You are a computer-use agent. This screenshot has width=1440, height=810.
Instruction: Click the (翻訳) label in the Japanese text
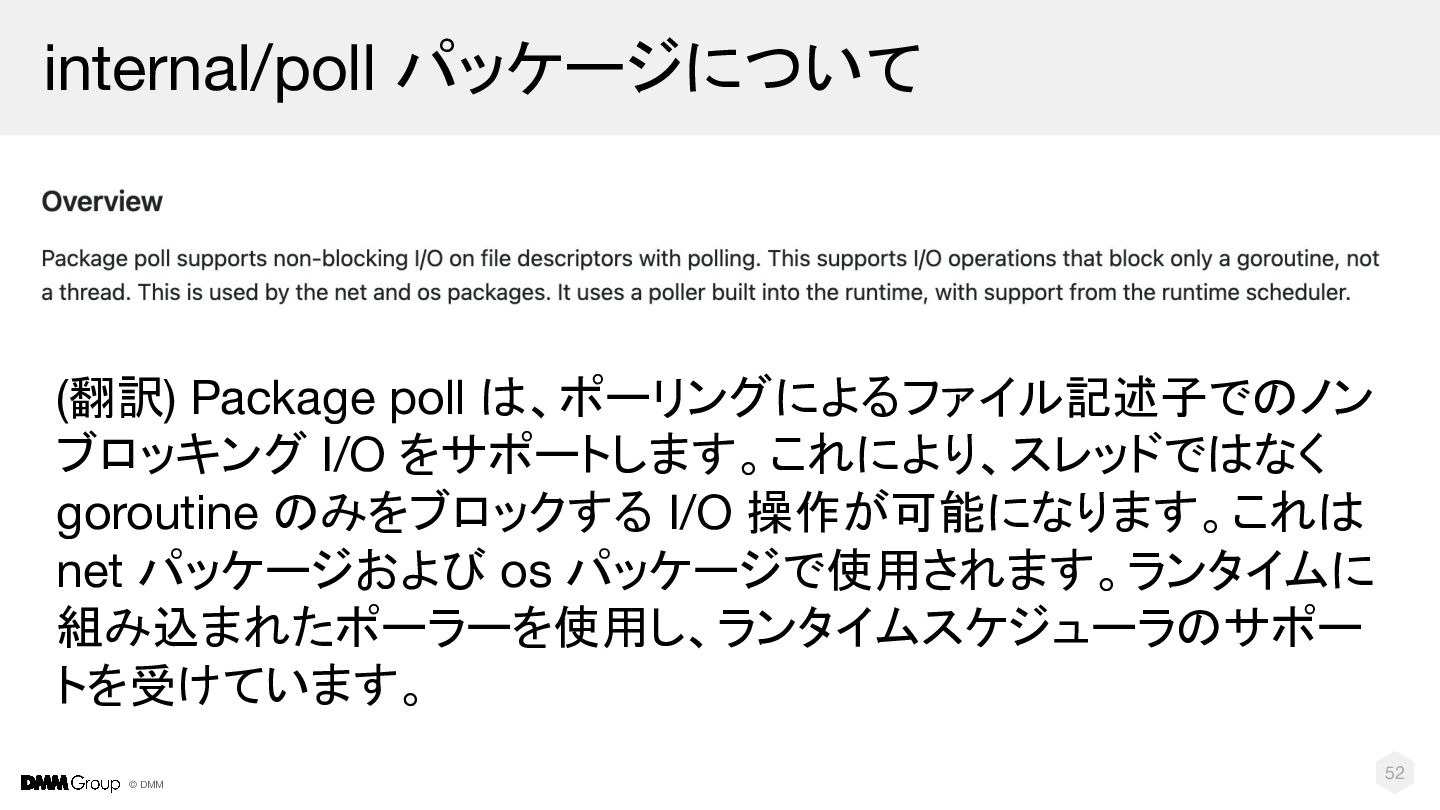[116, 399]
